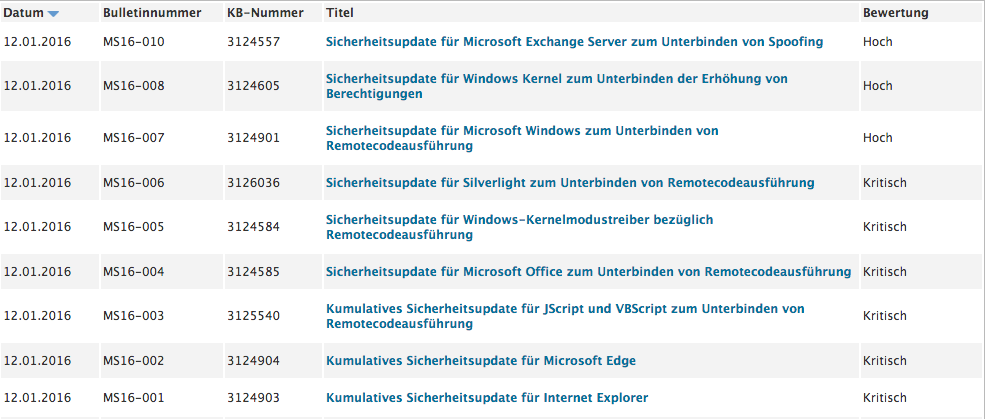Screen dimensions: 987x419
Task: Open the Internet Explorer cumulative update link
Action: pyautogui.click(x=487, y=398)
